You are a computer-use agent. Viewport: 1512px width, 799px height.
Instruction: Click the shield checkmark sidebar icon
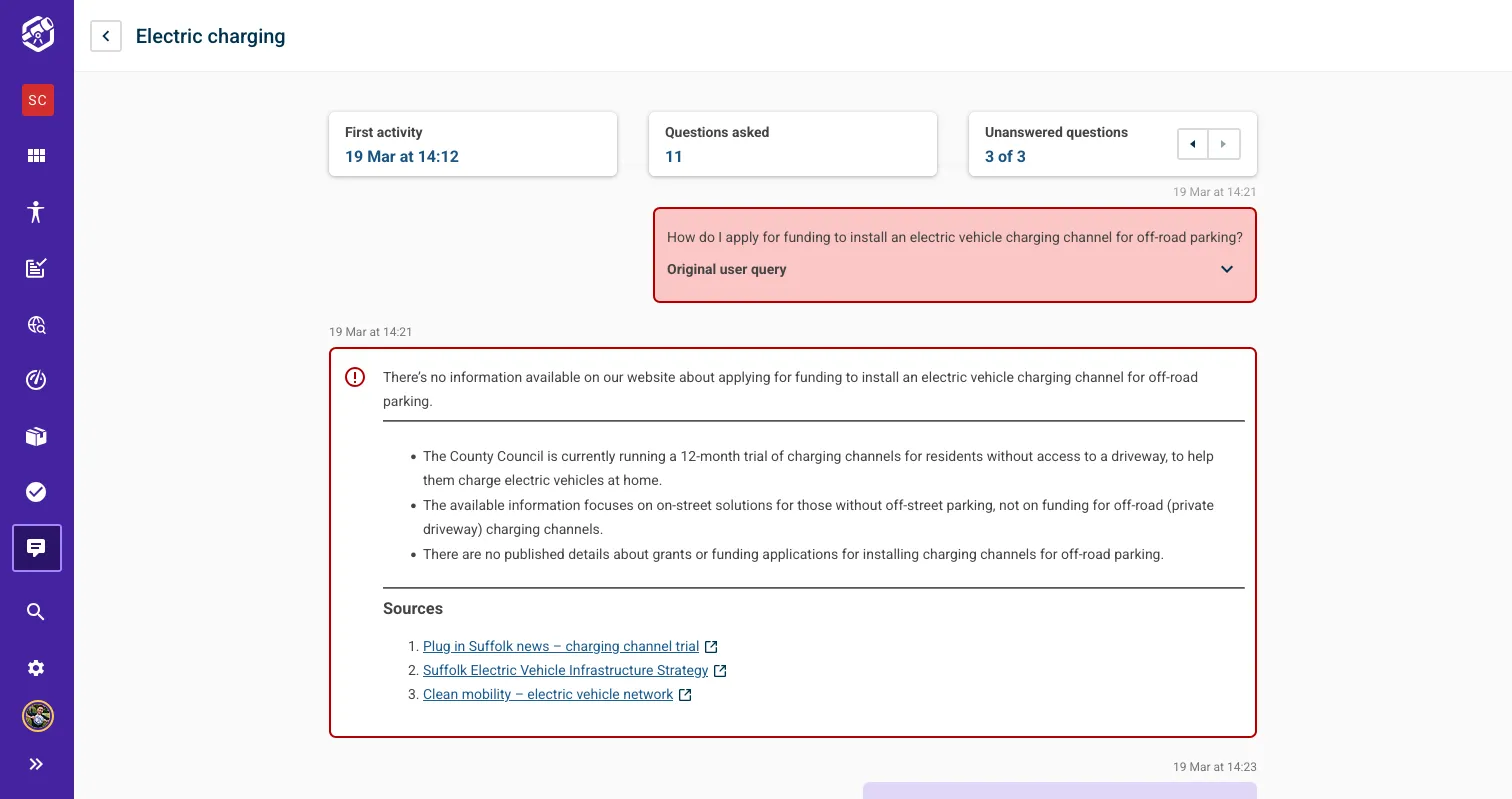click(x=36, y=491)
